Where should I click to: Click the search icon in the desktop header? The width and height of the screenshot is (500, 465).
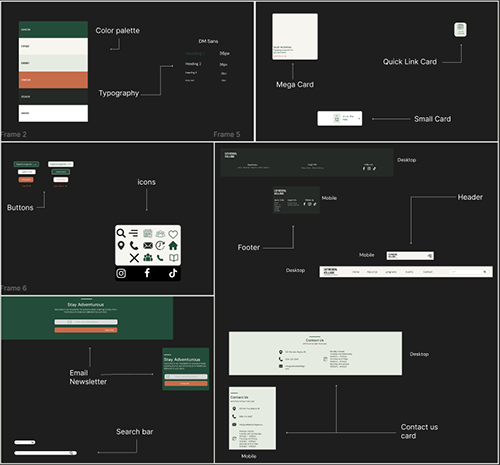click(x=485, y=272)
